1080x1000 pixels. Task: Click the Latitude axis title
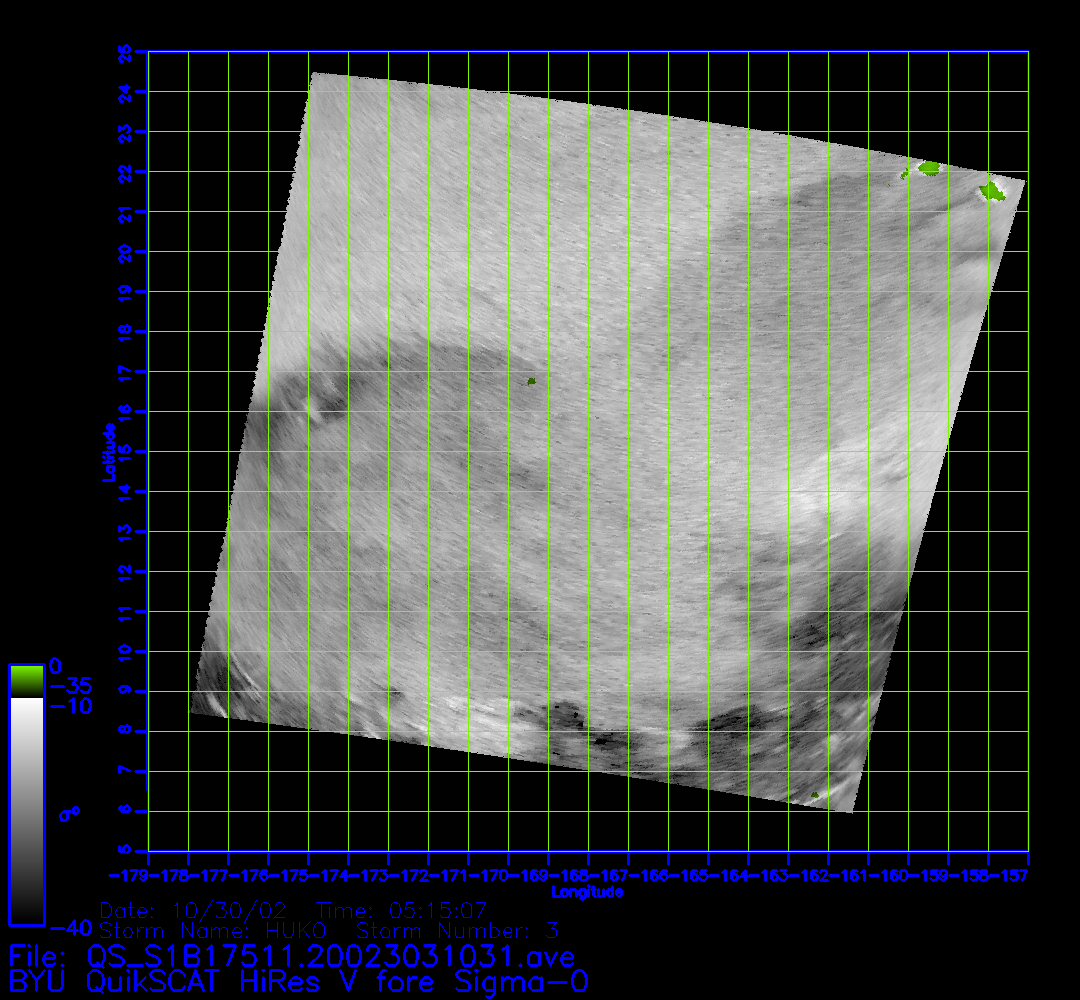[x=108, y=451]
